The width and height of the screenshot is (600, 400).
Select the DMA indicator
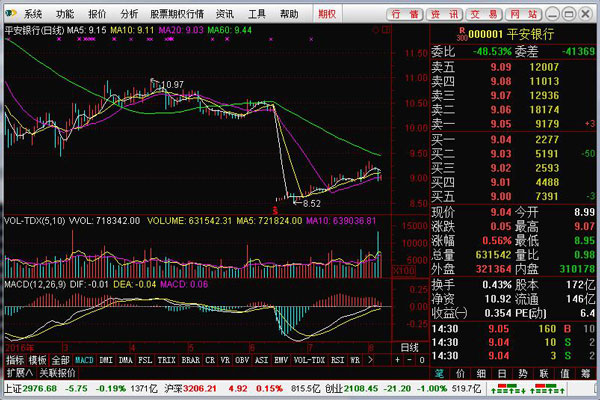pyautogui.click(x=126, y=360)
